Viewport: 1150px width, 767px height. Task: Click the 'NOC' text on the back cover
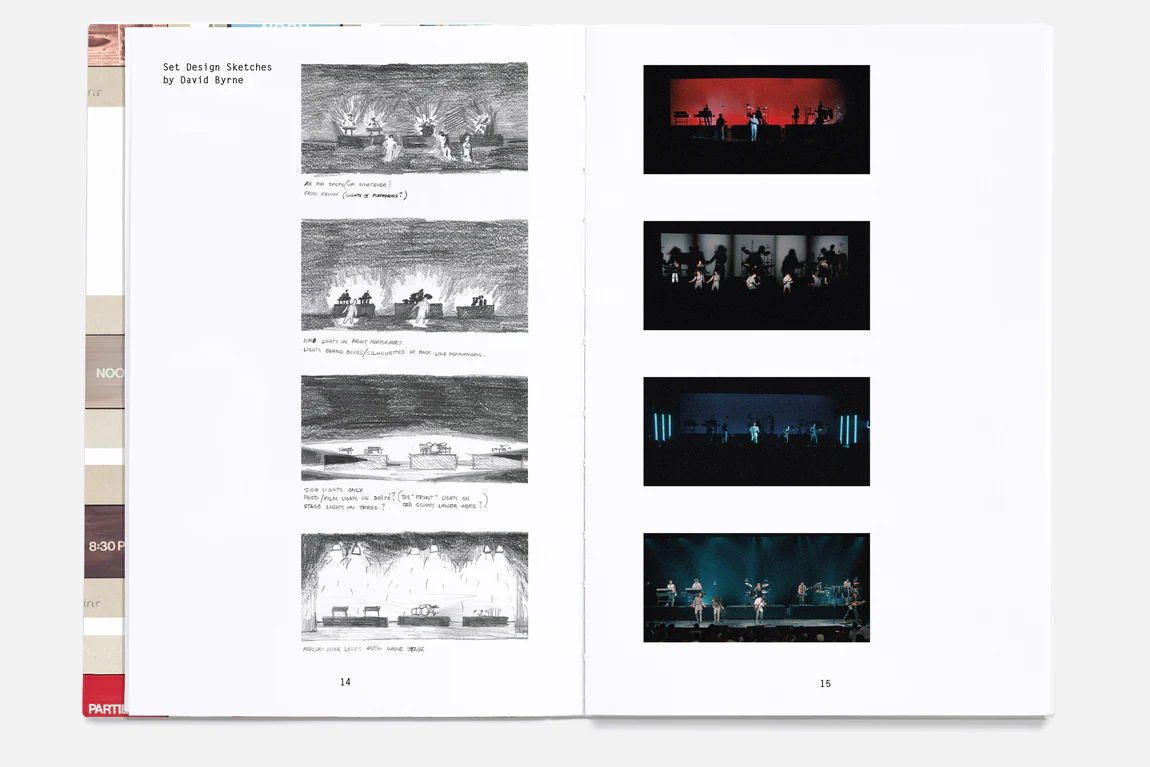coord(109,373)
